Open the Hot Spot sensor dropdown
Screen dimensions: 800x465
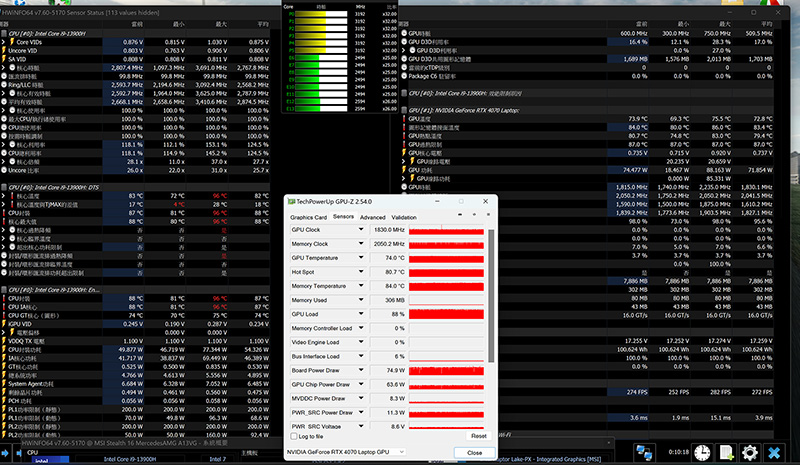click(361, 272)
